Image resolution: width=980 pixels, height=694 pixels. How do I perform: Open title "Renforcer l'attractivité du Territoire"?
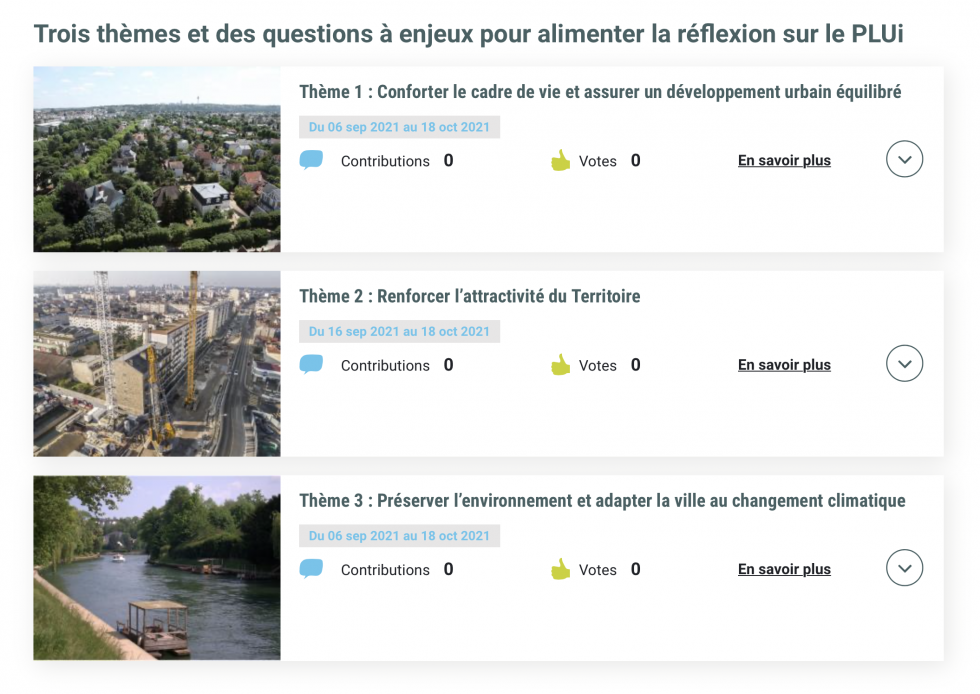pyautogui.click(x=469, y=297)
